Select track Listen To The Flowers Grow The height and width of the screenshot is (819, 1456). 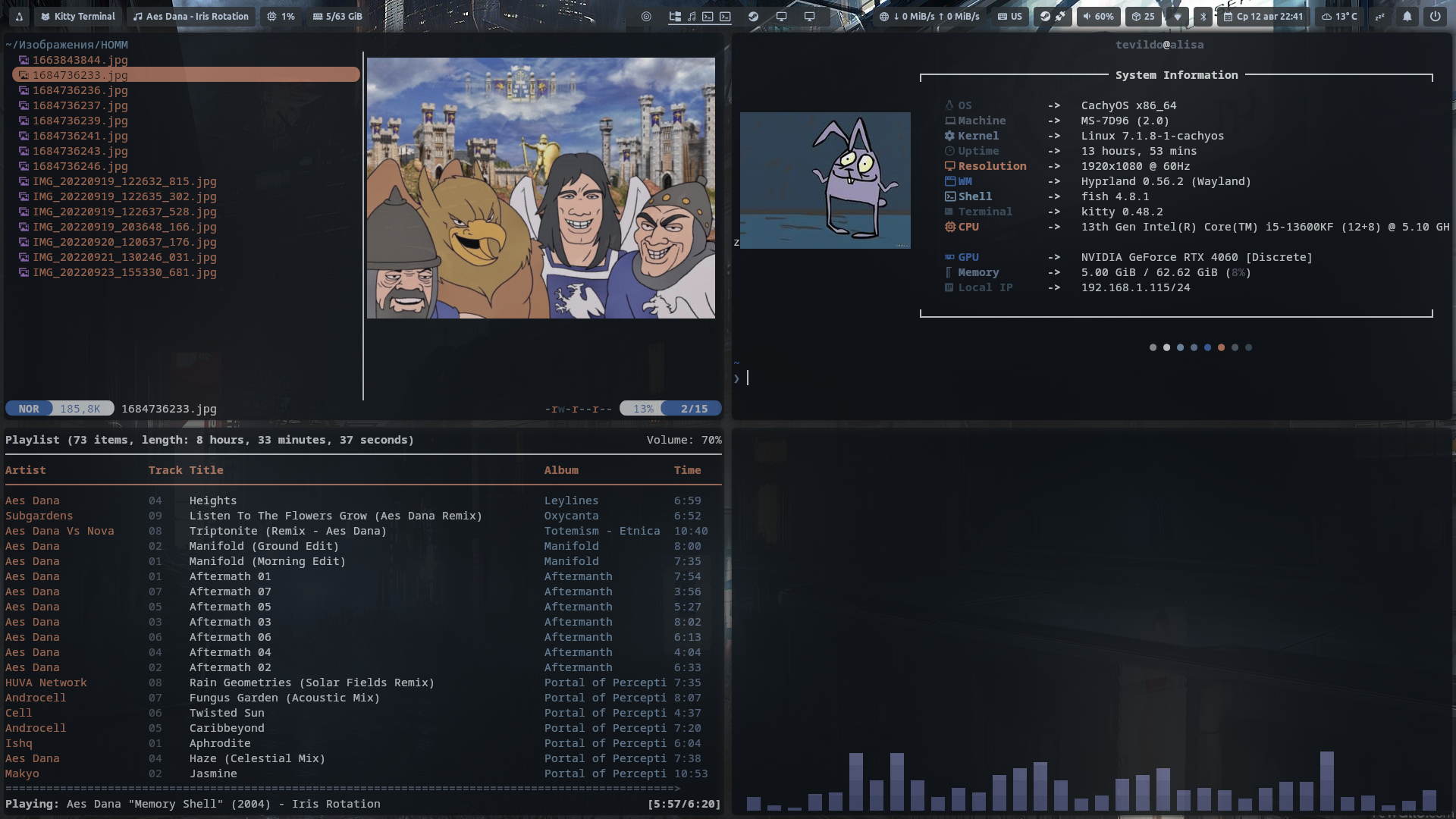point(363,516)
